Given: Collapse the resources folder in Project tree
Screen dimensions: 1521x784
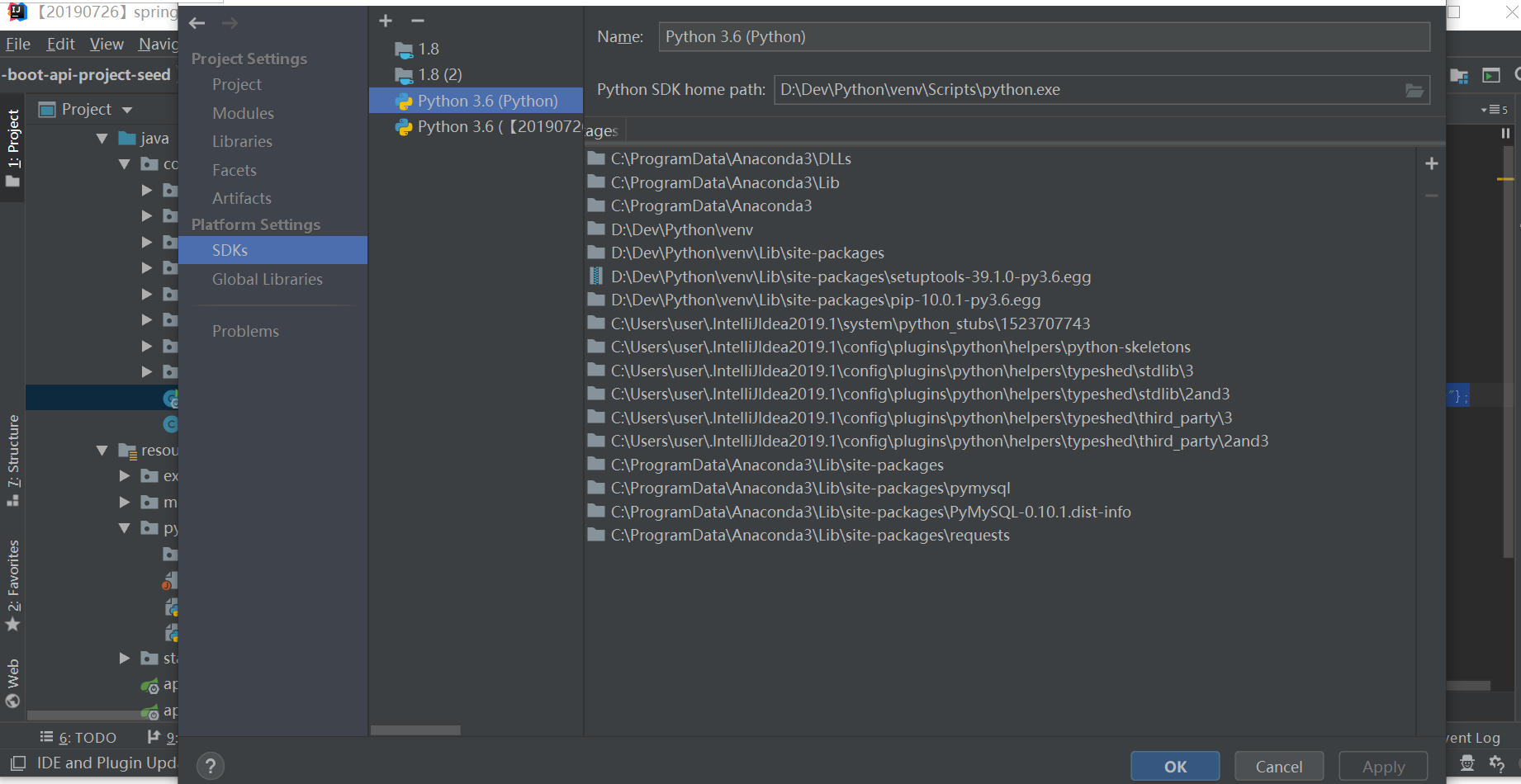Looking at the screenshot, I should click(102, 450).
